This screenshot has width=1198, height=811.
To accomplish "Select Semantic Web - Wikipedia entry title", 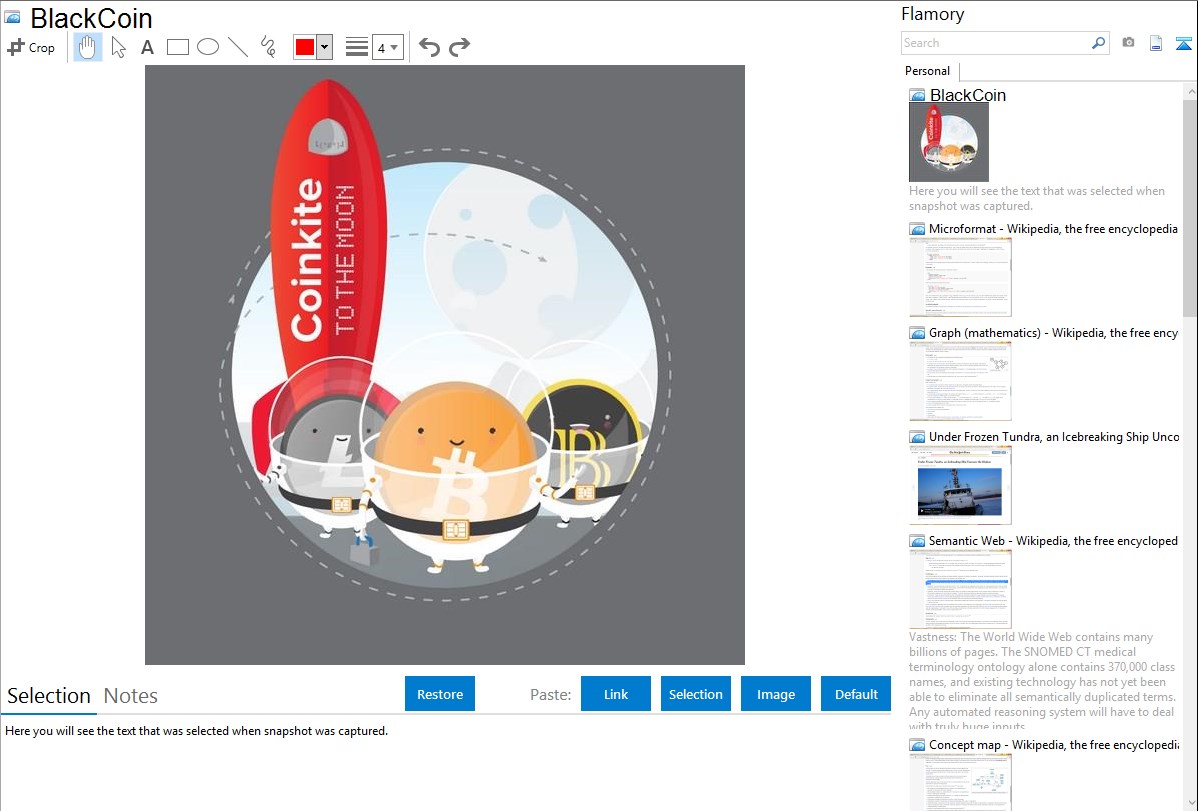I will (x=1053, y=541).
